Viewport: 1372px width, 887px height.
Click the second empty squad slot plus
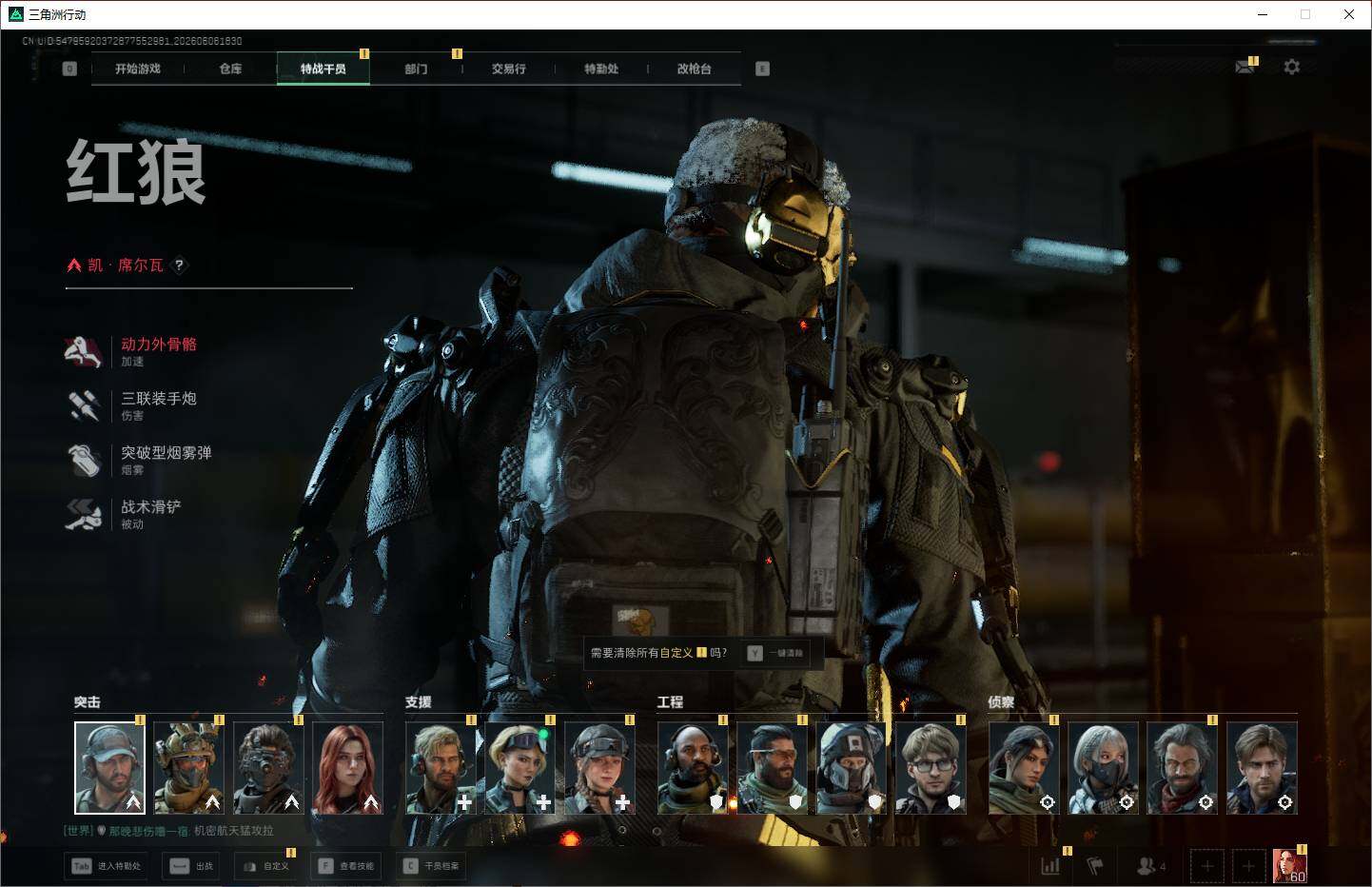point(1249,866)
